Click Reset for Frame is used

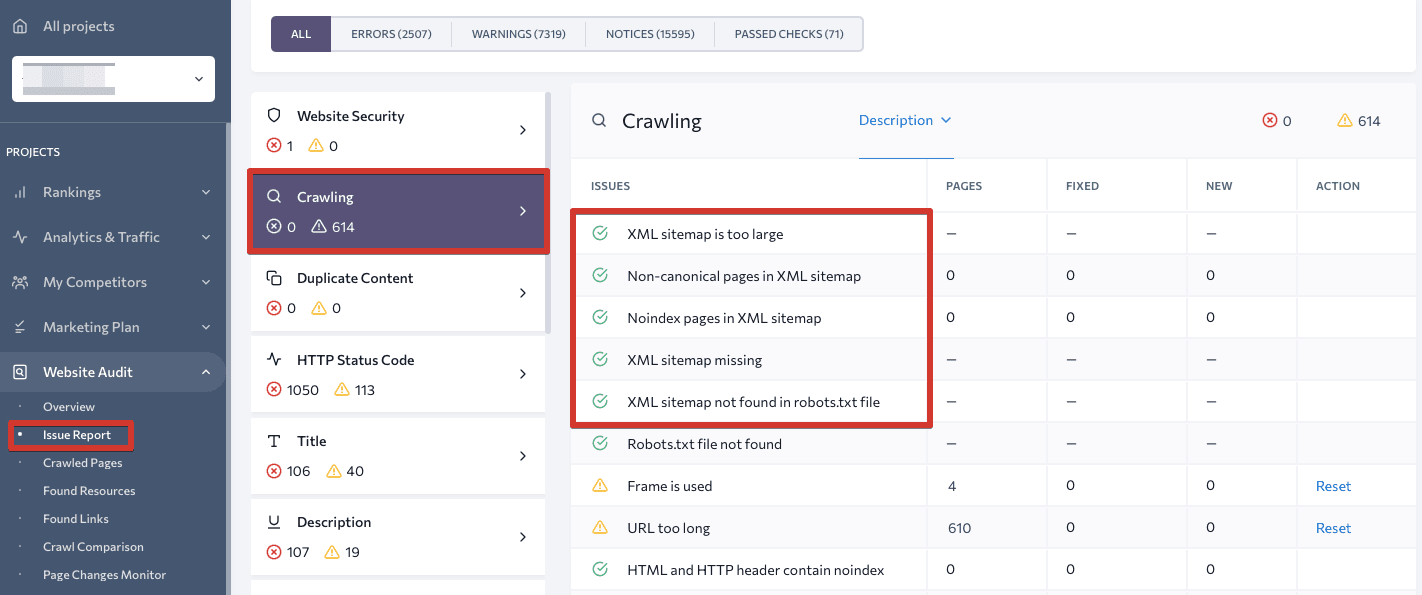[x=1333, y=486]
